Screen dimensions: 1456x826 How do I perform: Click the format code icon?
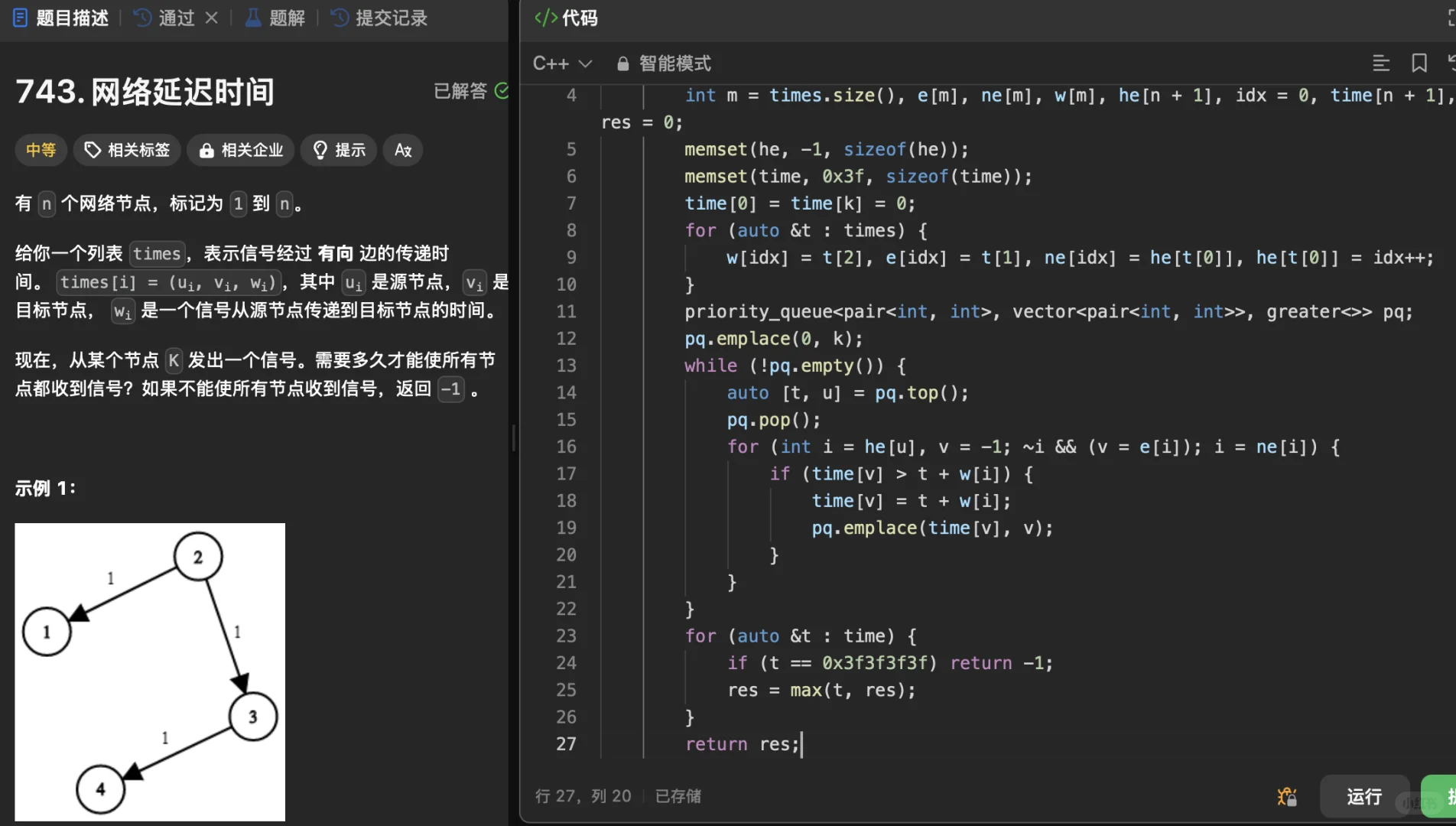(x=1381, y=63)
